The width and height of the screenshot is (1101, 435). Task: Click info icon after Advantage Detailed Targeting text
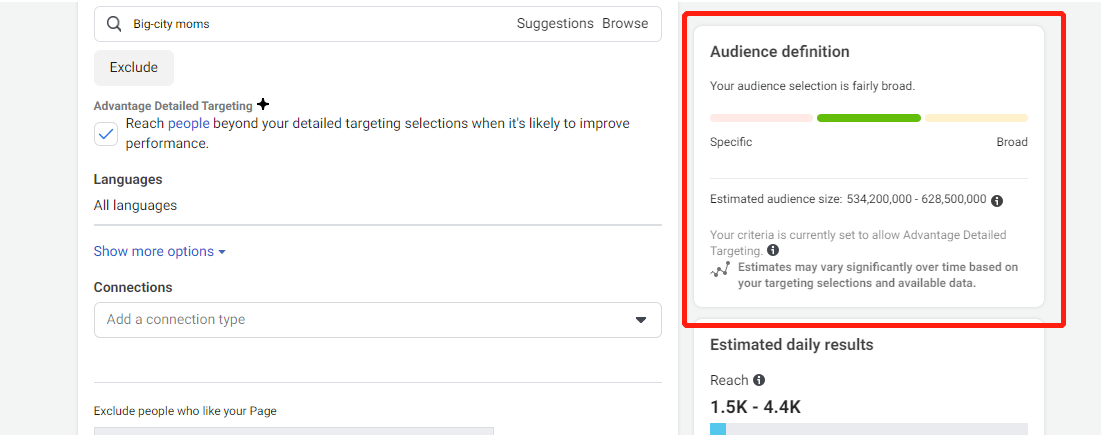[x=773, y=250]
